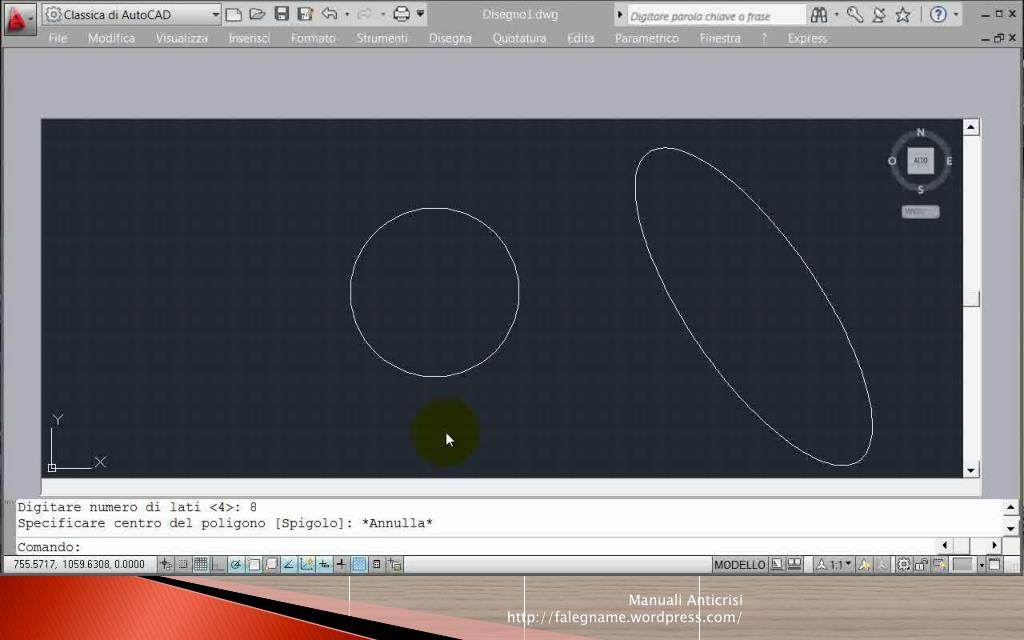This screenshot has height=640, width=1024.
Task: Expand Quick Access toolbar customize arrow
Action: [421, 14]
